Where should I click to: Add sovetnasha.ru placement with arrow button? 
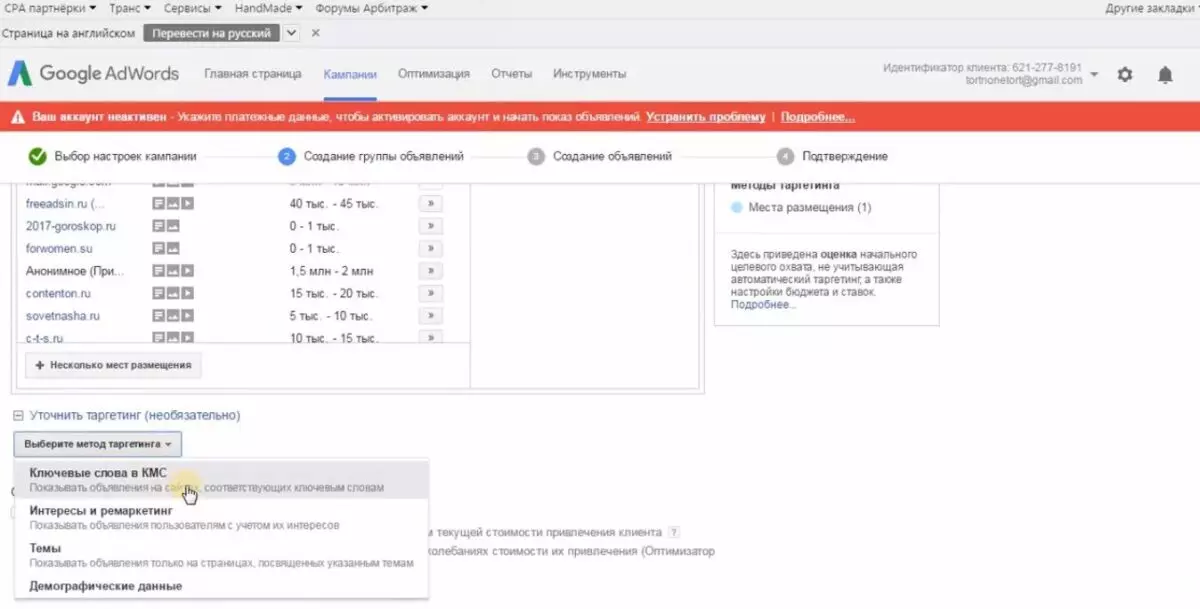pyautogui.click(x=430, y=316)
